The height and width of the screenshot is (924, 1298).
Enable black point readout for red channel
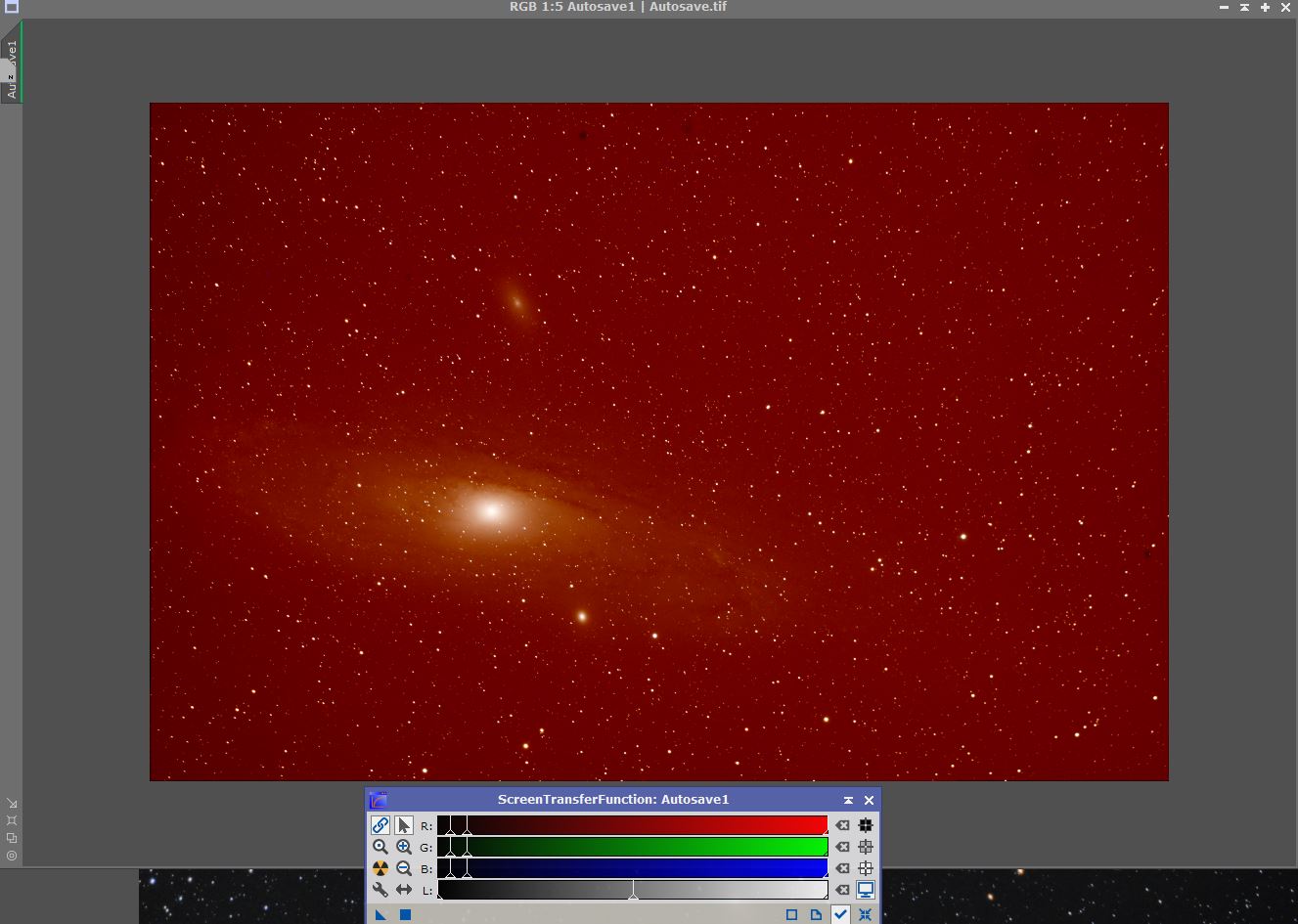(866, 825)
